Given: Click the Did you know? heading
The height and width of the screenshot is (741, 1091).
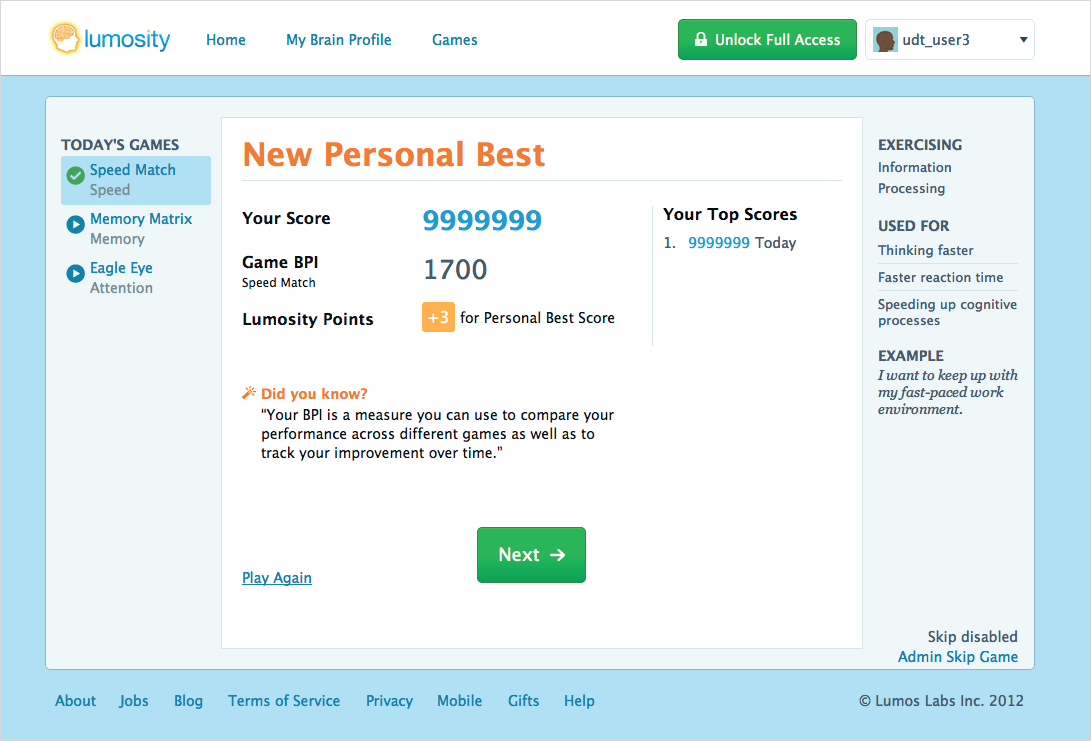Looking at the screenshot, I should tap(314, 394).
